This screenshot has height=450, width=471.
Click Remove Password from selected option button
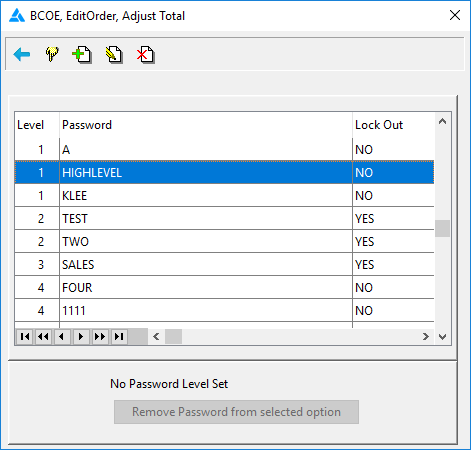click(236, 412)
